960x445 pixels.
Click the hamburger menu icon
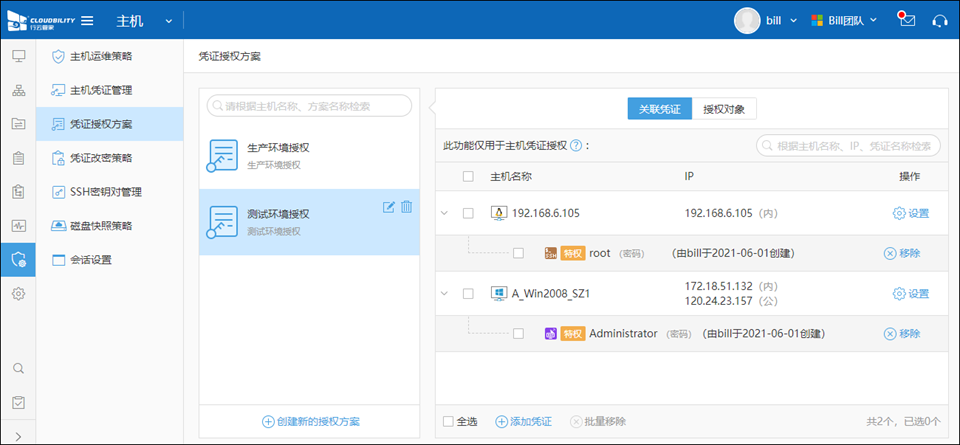87,21
